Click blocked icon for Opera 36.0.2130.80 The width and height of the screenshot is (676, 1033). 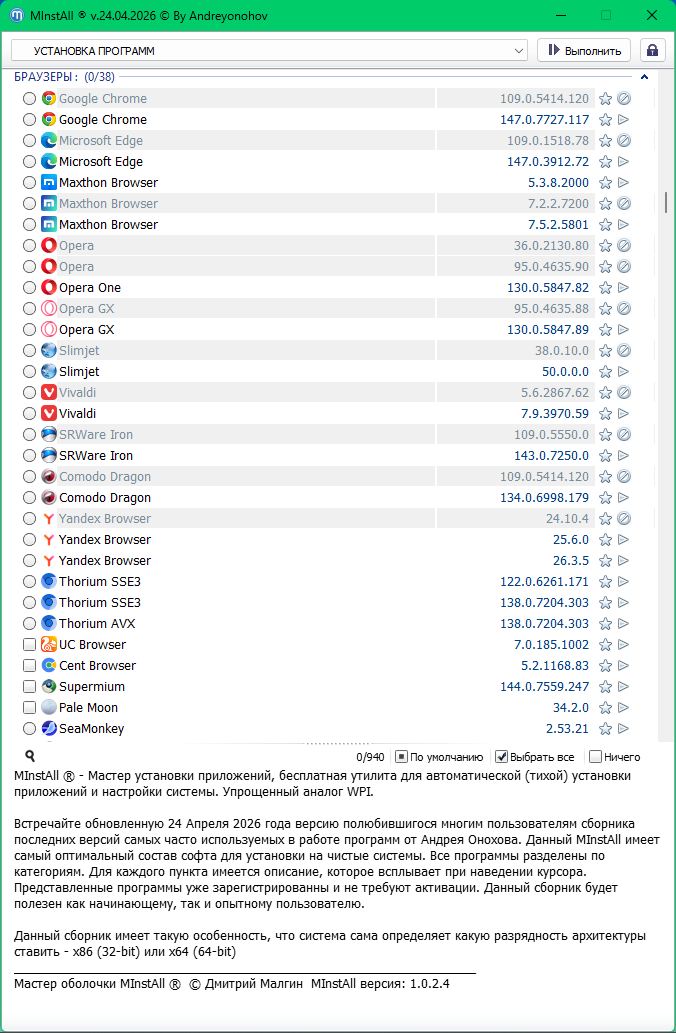pyautogui.click(x=623, y=246)
